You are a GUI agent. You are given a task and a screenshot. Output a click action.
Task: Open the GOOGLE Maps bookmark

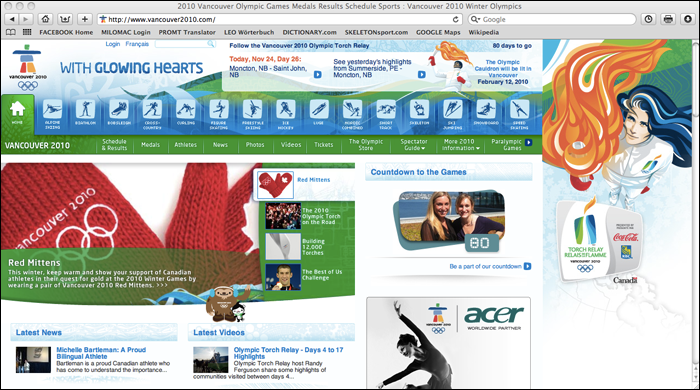click(438, 32)
